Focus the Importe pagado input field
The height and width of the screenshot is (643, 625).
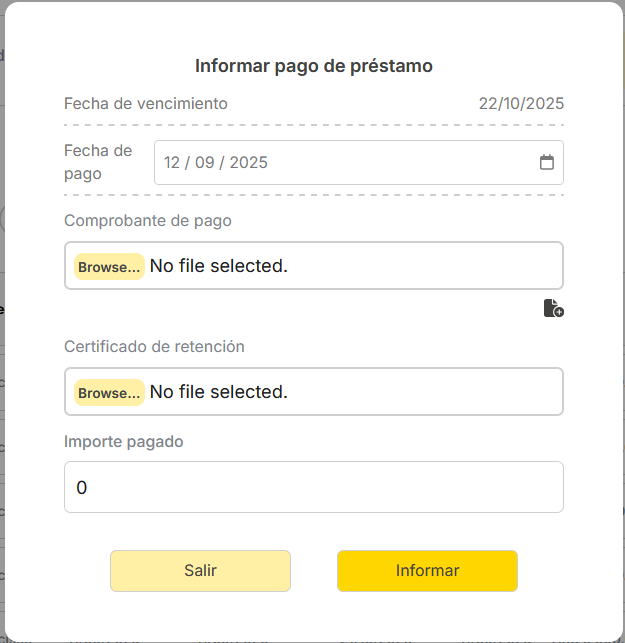(x=313, y=487)
